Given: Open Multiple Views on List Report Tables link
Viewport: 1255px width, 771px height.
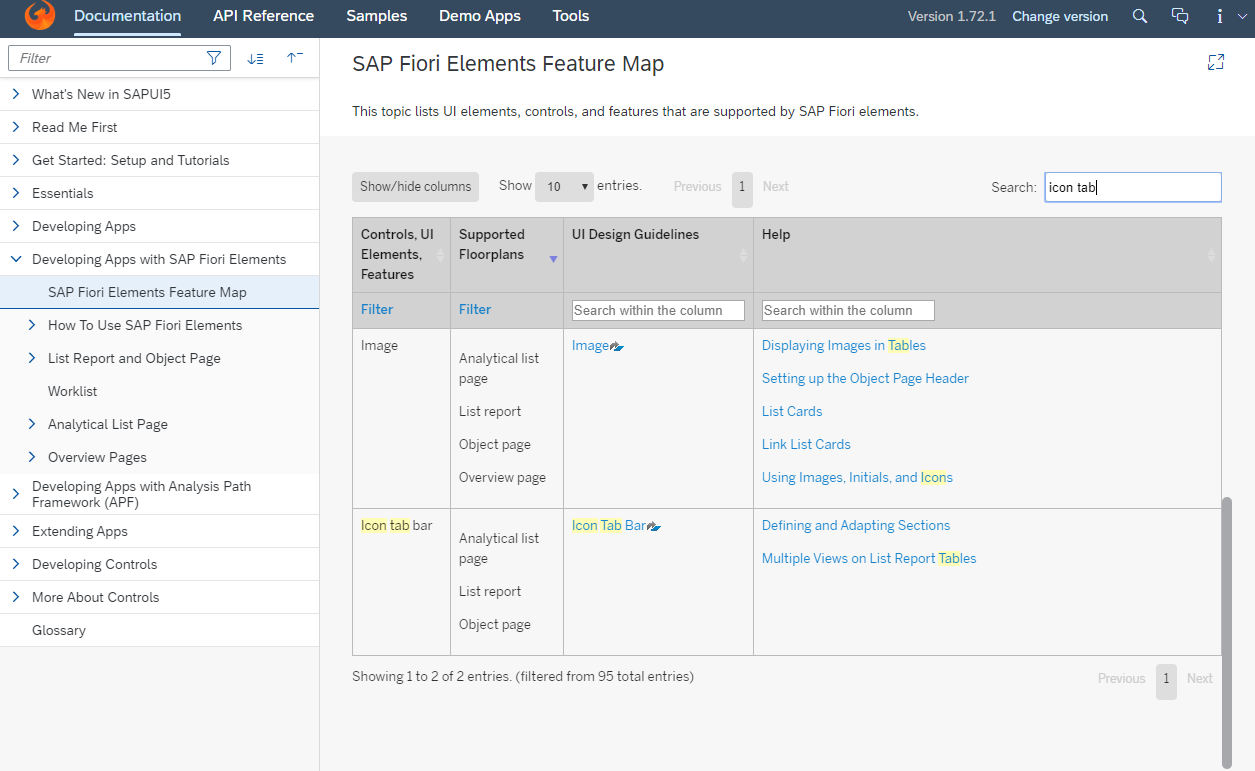Looking at the screenshot, I should point(868,558).
